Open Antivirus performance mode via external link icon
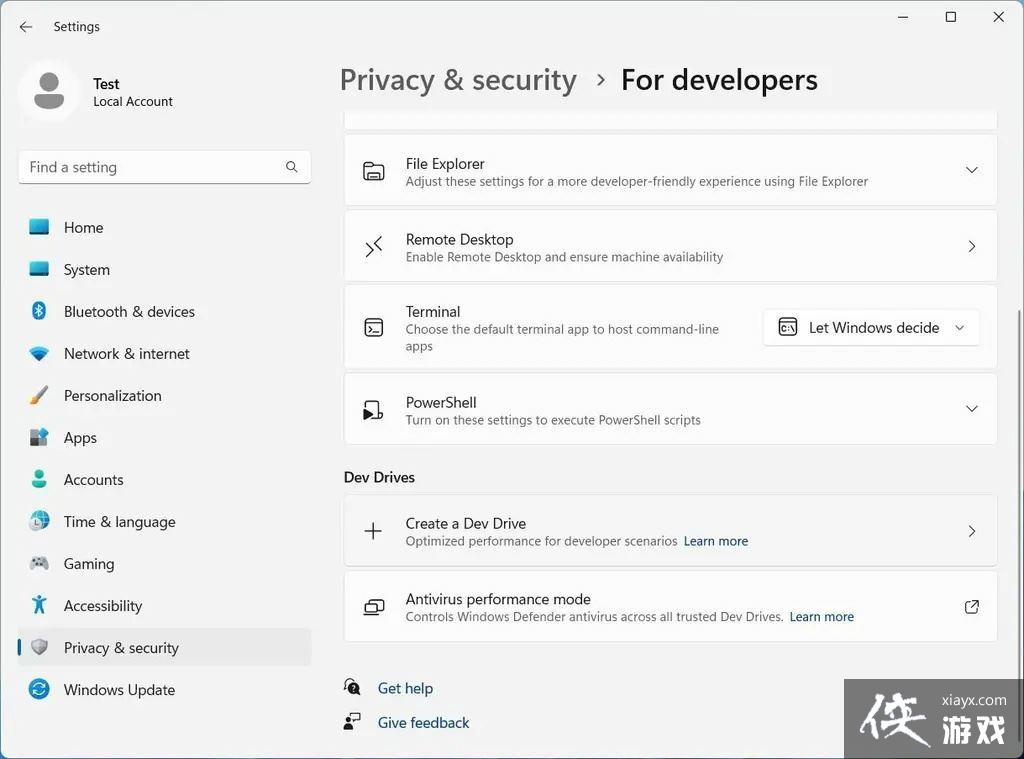Viewport: 1024px width, 759px height. [971, 606]
